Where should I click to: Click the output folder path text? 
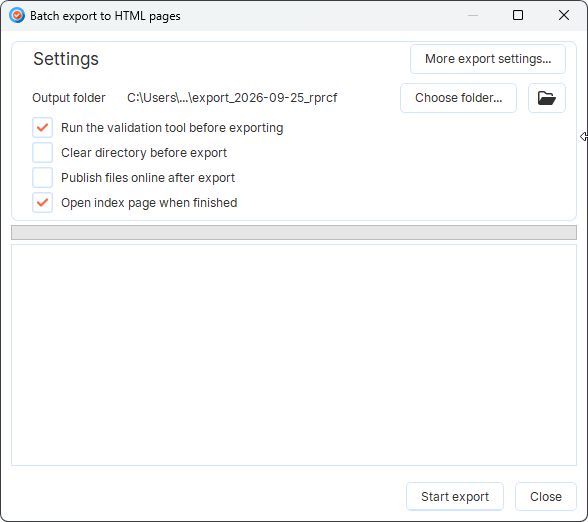pos(232,98)
